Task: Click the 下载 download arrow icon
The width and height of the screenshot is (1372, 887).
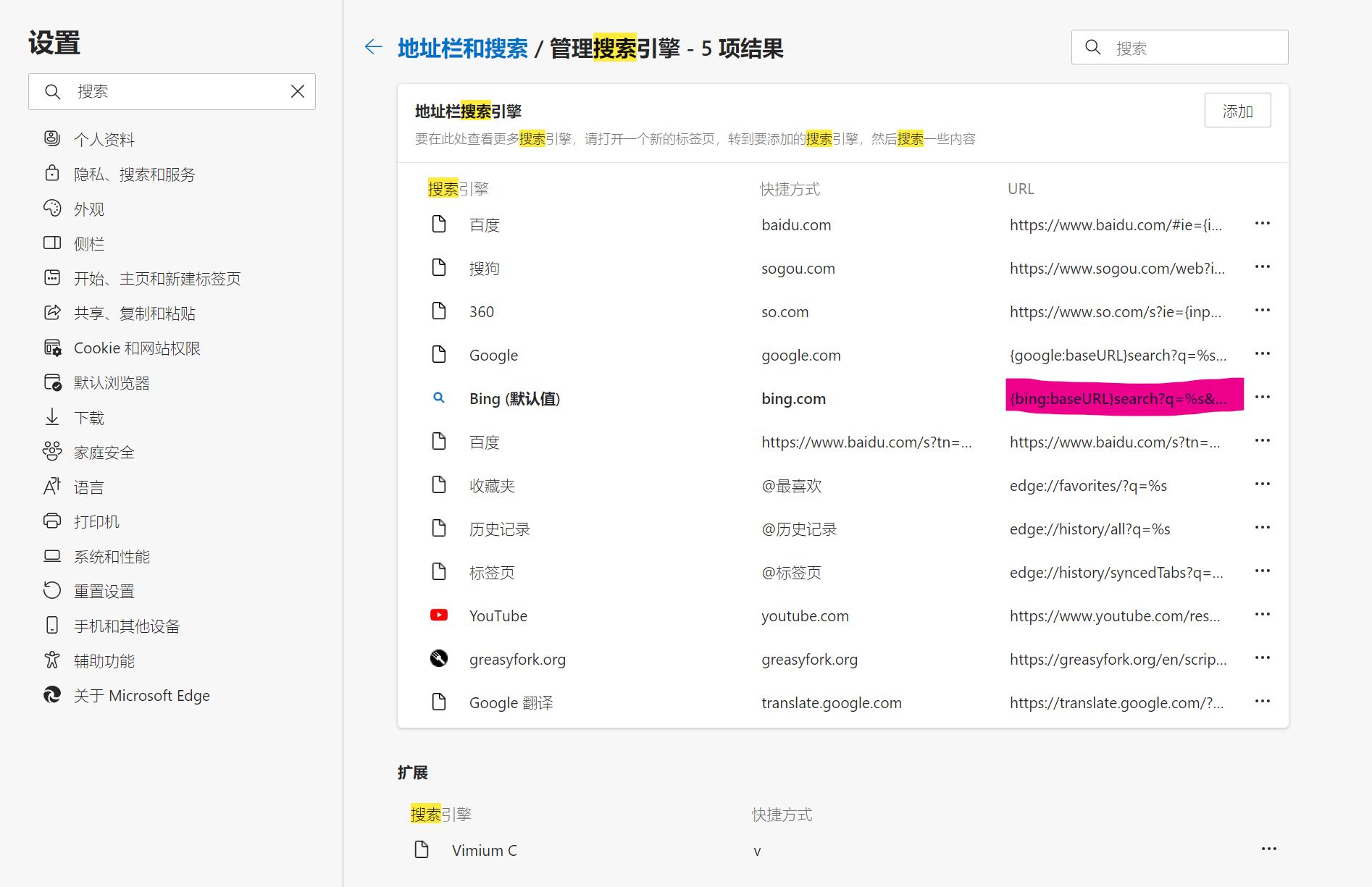Action: (52, 418)
